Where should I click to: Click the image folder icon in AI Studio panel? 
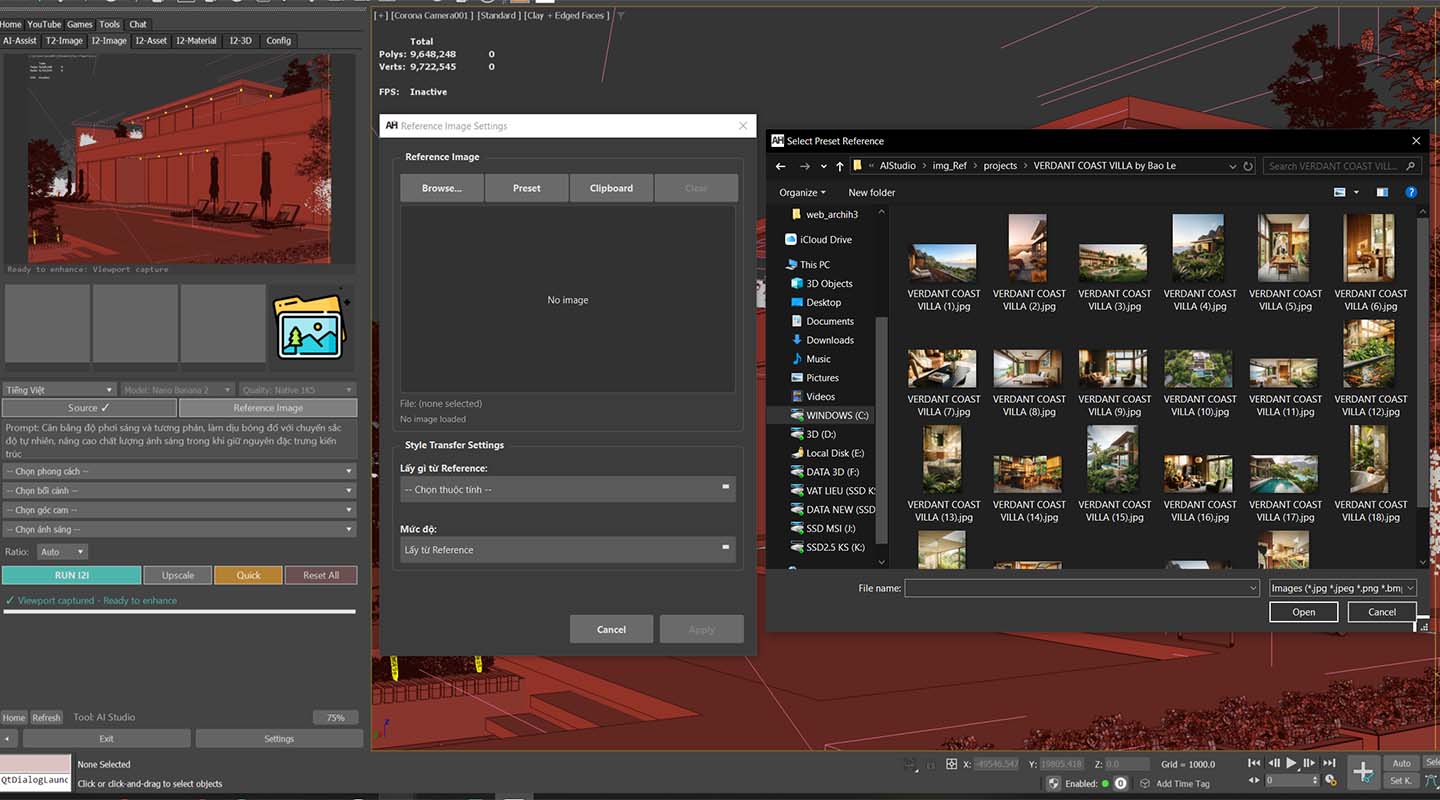(x=311, y=327)
